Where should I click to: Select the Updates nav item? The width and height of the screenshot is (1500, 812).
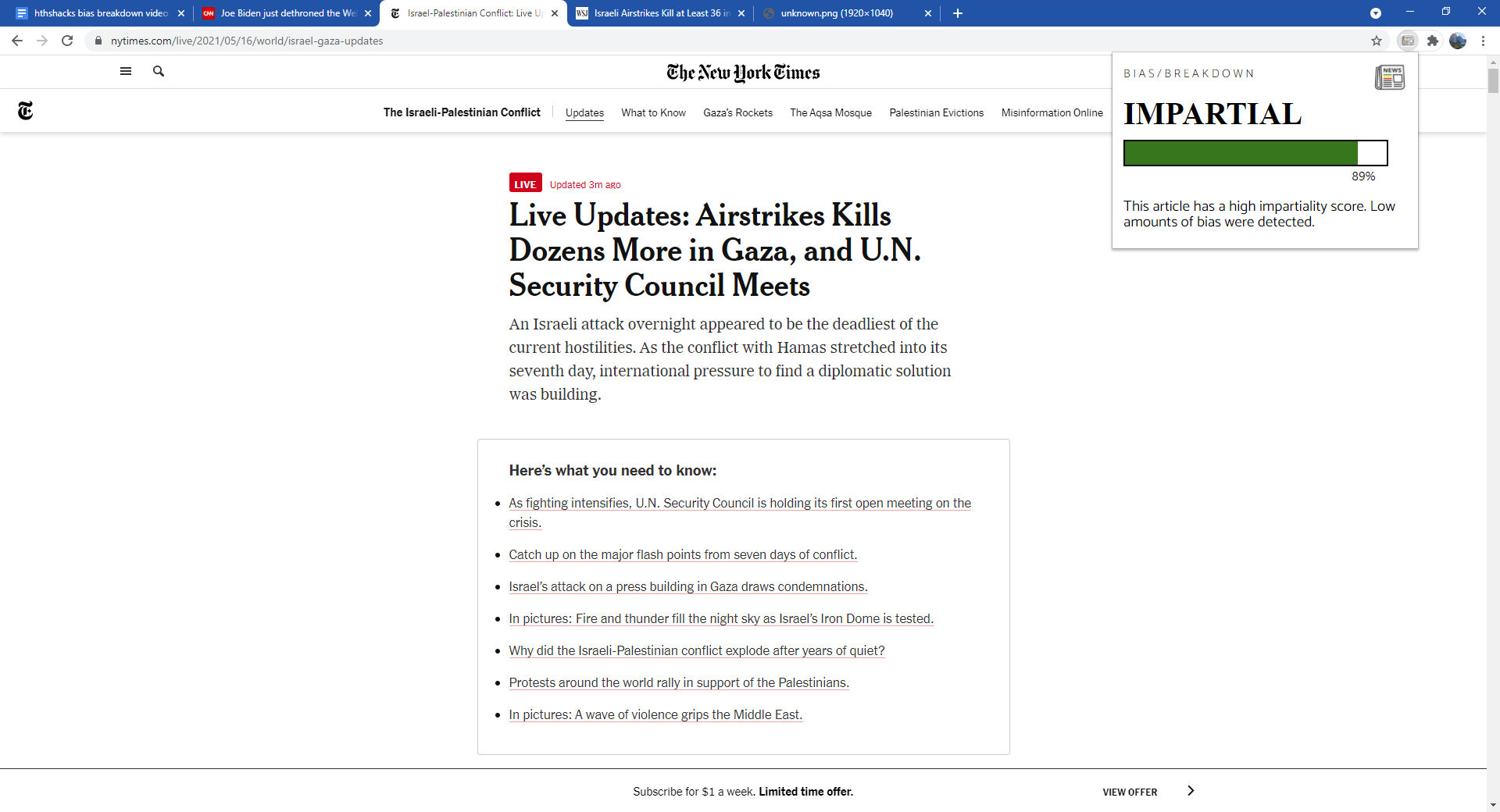tap(584, 112)
